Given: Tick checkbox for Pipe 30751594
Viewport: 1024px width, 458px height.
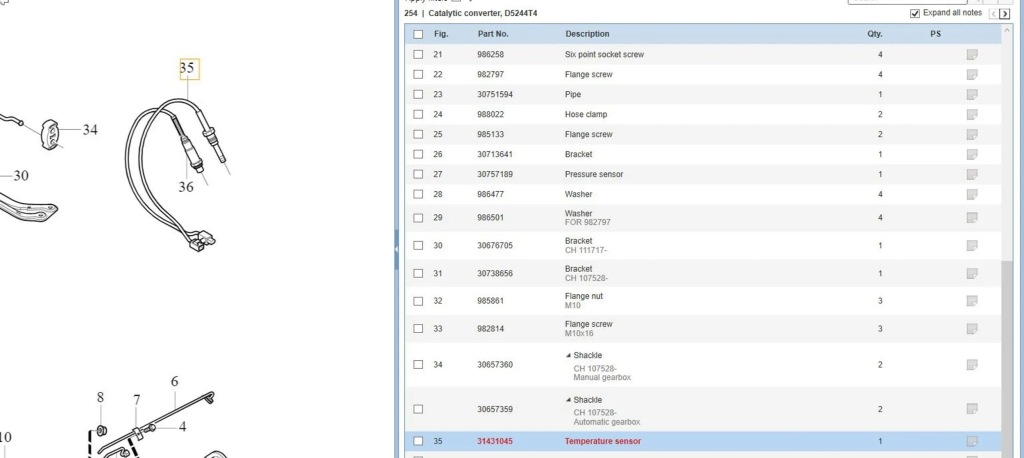Looking at the screenshot, I should point(418,95).
